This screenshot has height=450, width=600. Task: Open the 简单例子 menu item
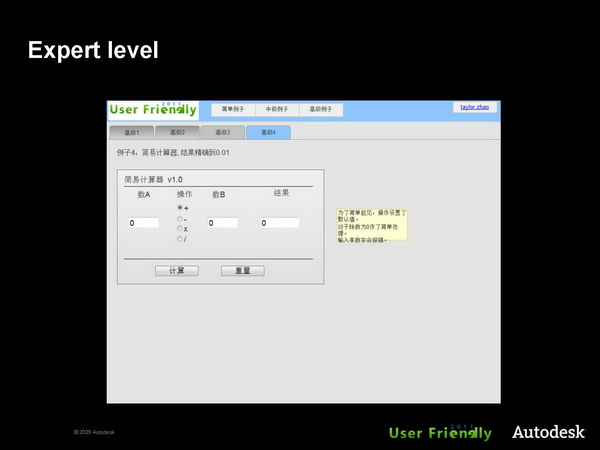tap(232, 109)
